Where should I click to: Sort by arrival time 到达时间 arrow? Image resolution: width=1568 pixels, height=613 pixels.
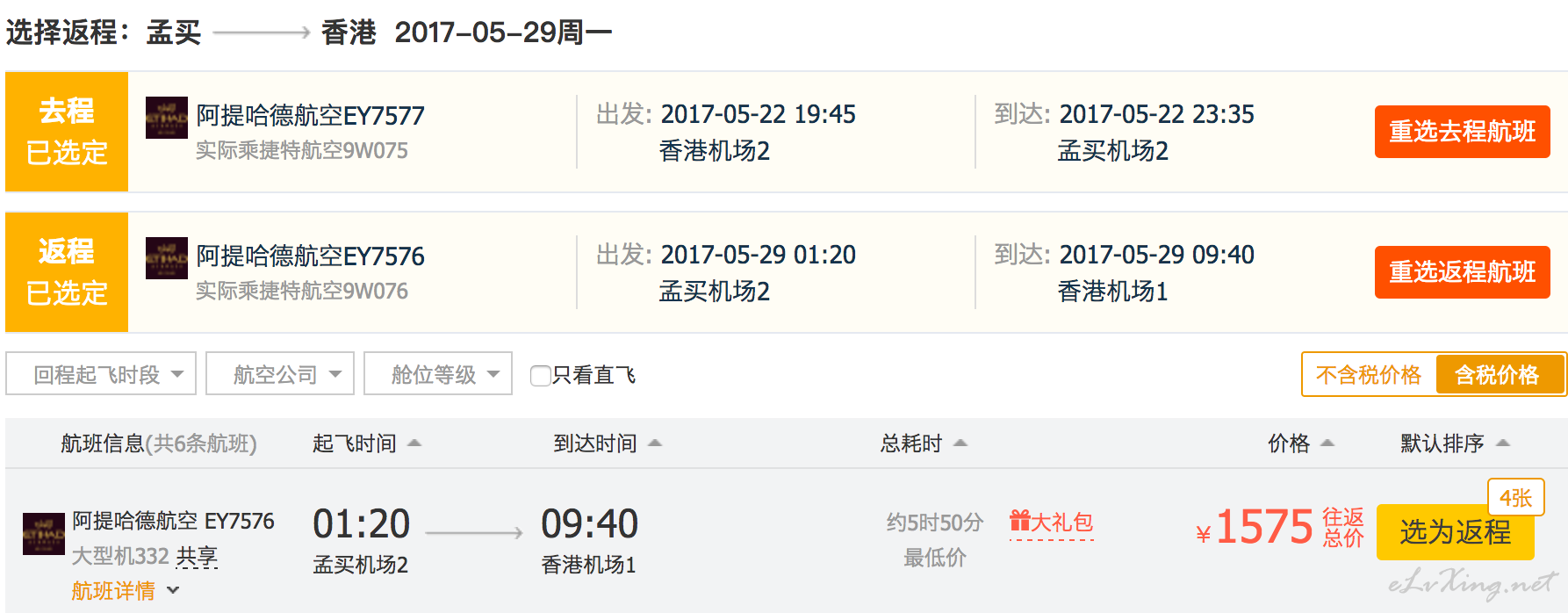(655, 444)
